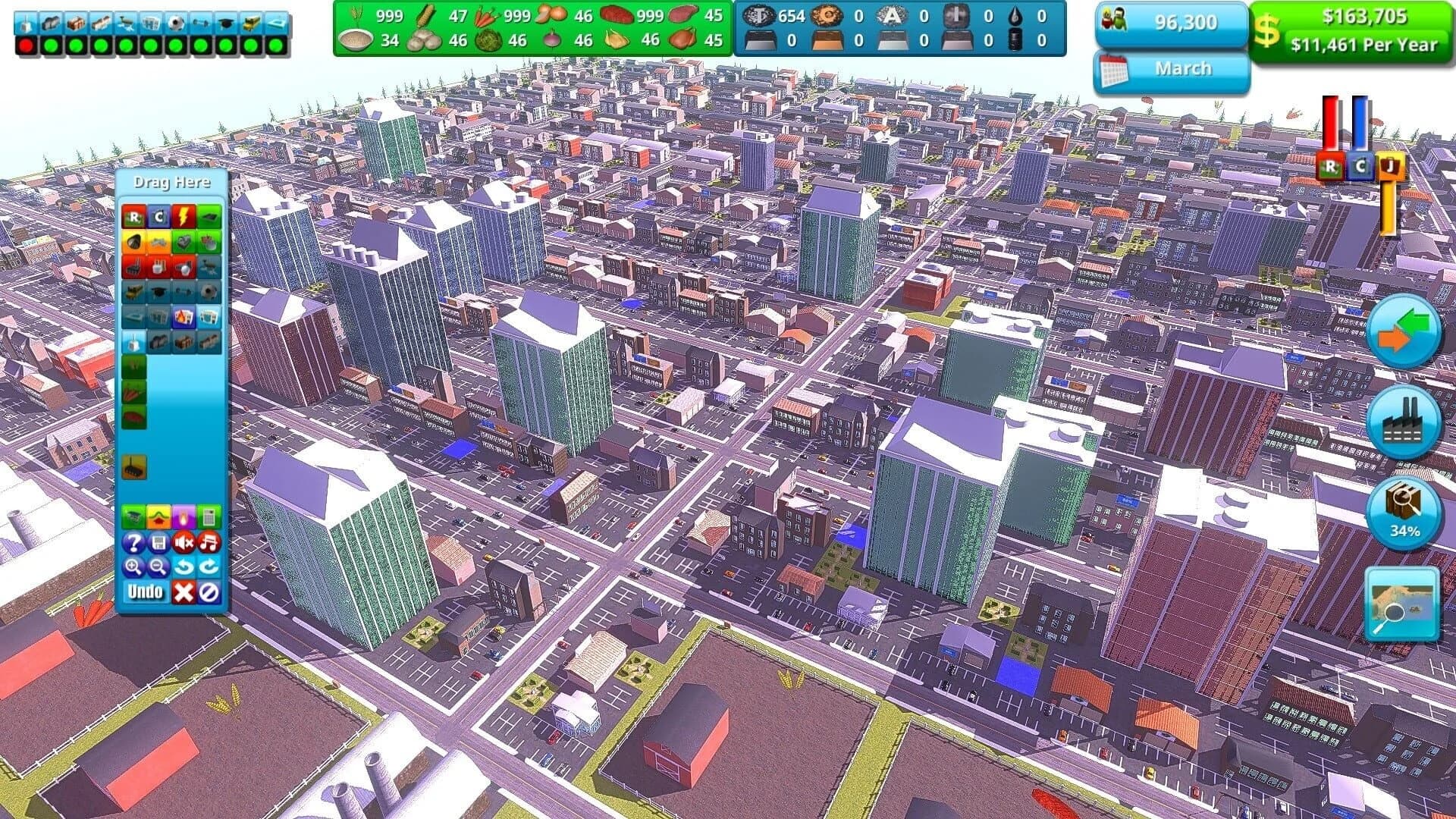Redo the last action
This screenshot has height=819, width=1456.
(210, 567)
